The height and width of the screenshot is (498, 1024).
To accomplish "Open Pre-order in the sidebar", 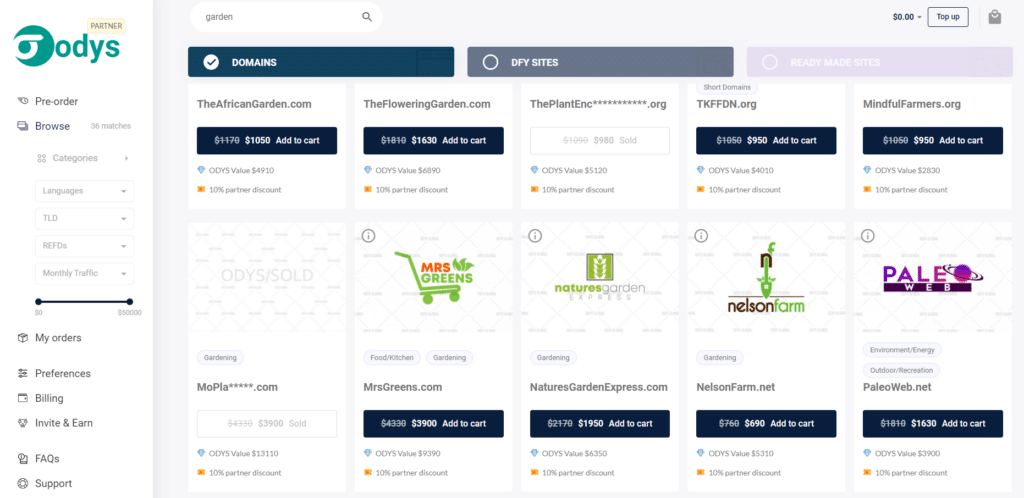I will point(56,101).
